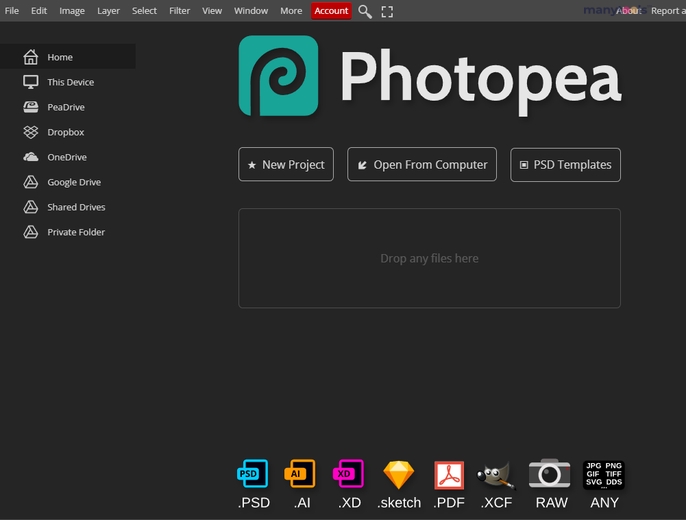Click the New Project button
686x520 pixels.
click(286, 164)
